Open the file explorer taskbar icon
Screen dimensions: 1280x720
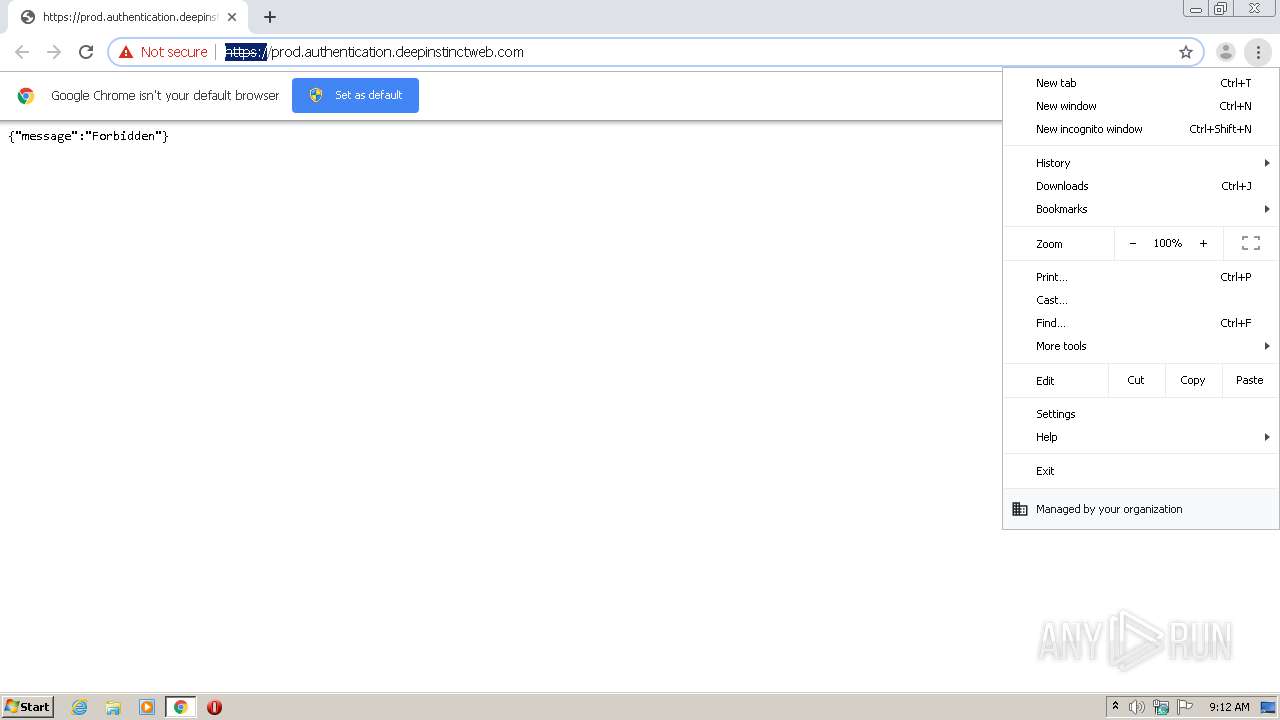113,707
